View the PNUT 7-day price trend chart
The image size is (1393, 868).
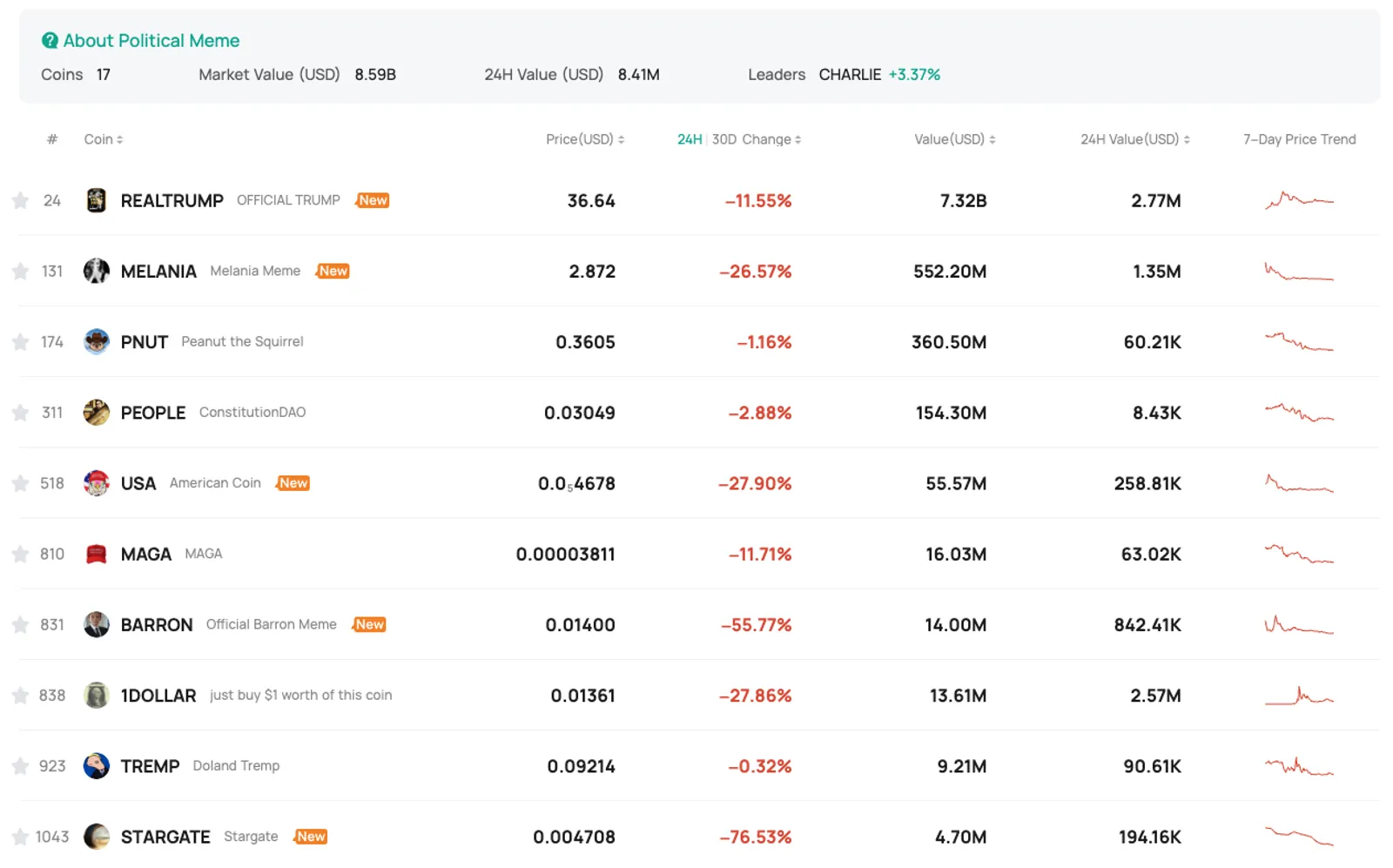(1299, 341)
